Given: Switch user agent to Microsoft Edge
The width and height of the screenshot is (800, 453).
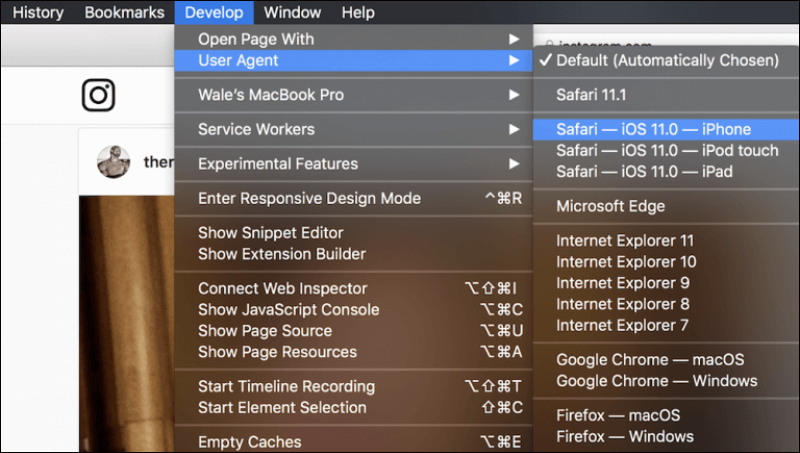Looking at the screenshot, I should coord(610,206).
